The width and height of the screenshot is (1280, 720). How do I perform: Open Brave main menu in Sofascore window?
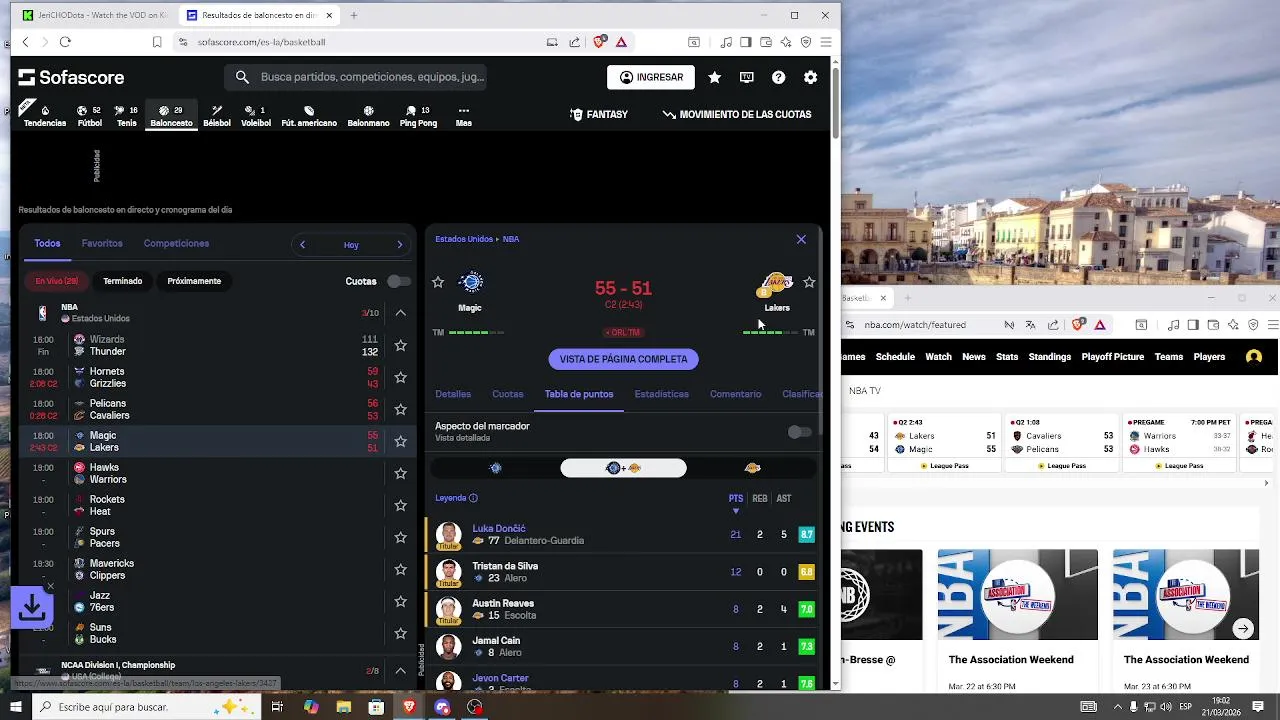coord(825,42)
